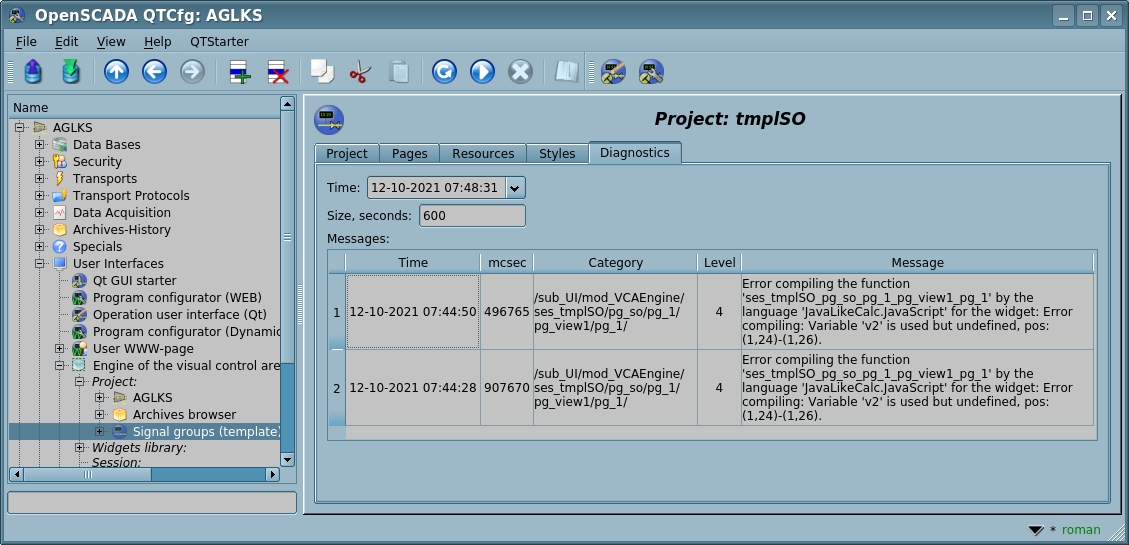
Task: Open the manual book icon
Action: coord(567,72)
